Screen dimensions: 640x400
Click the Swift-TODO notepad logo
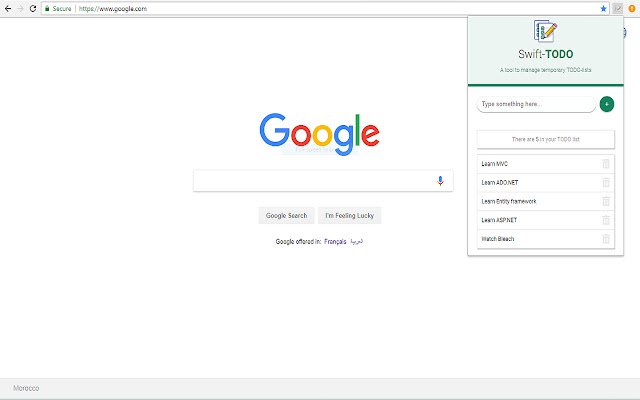545,31
